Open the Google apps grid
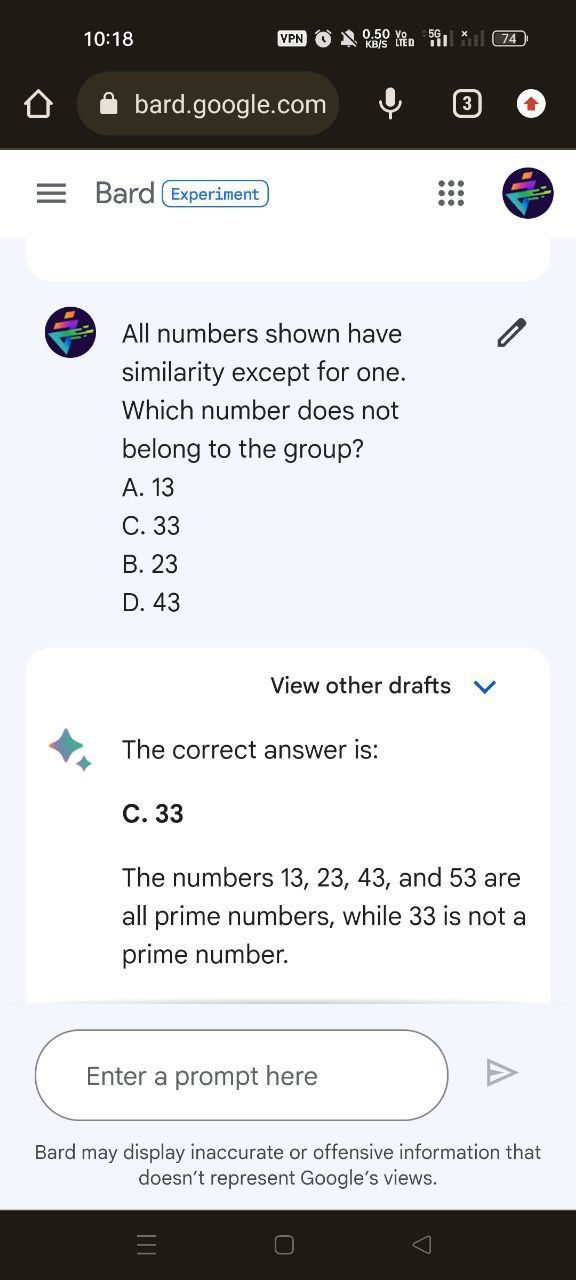576x1280 pixels. coord(451,193)
